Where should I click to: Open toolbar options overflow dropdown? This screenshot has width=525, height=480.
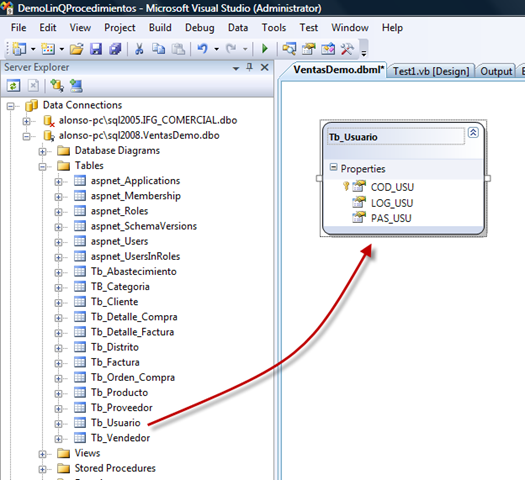364,52
